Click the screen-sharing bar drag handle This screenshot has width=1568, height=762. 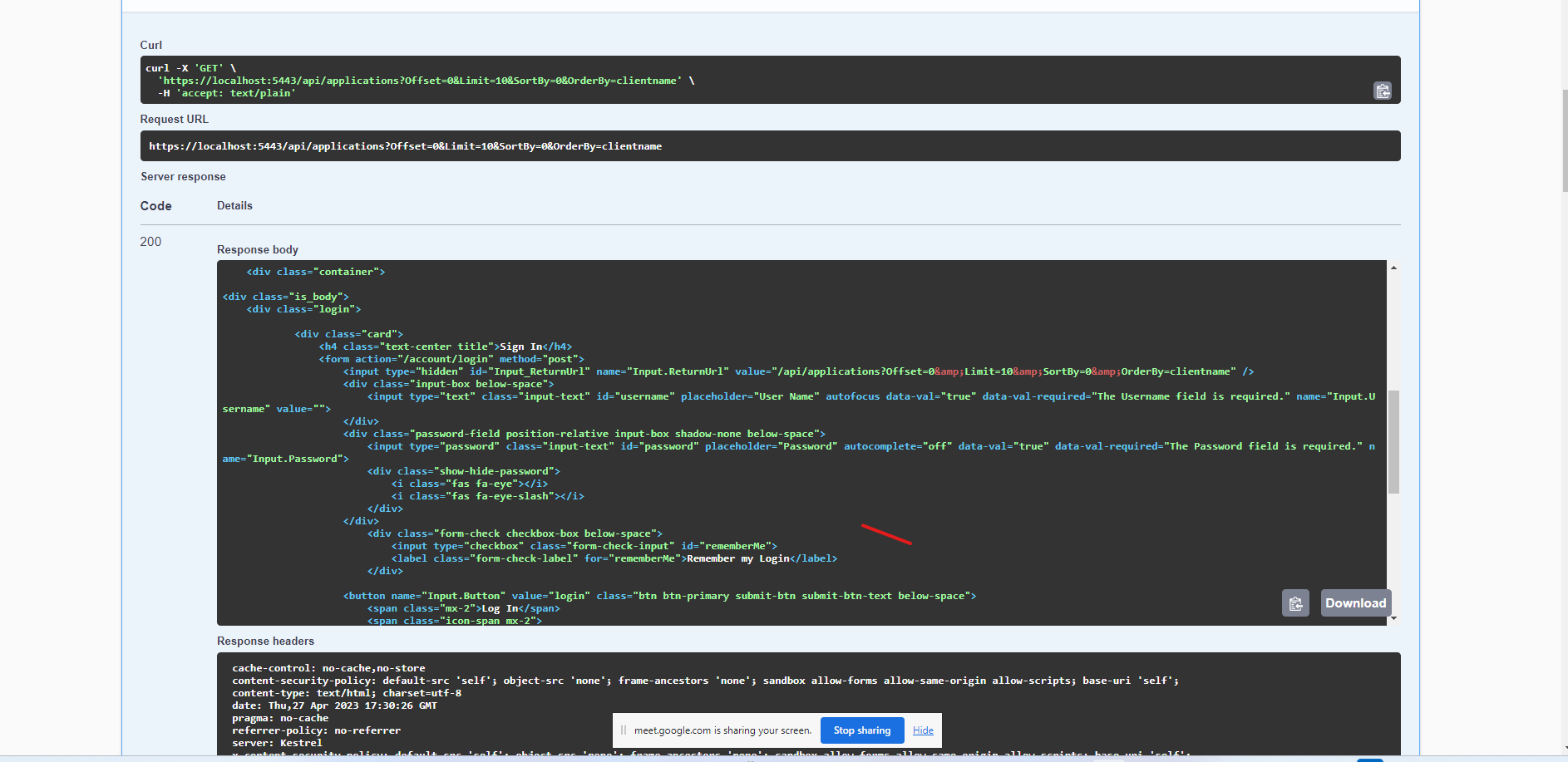(x=624, y=730)
